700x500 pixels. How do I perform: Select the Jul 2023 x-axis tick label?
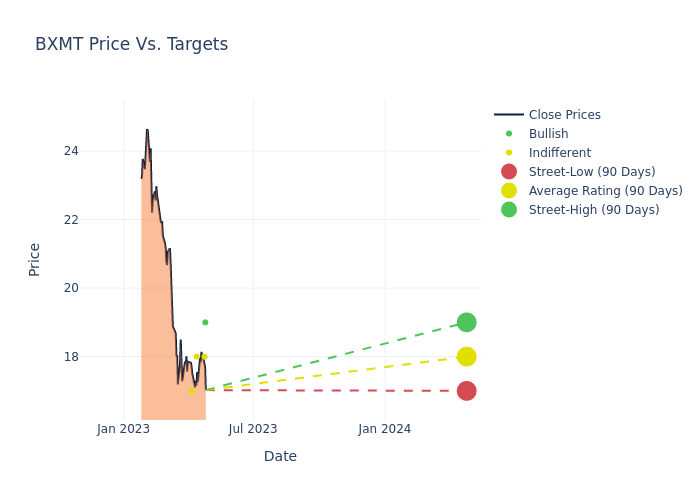253,429
